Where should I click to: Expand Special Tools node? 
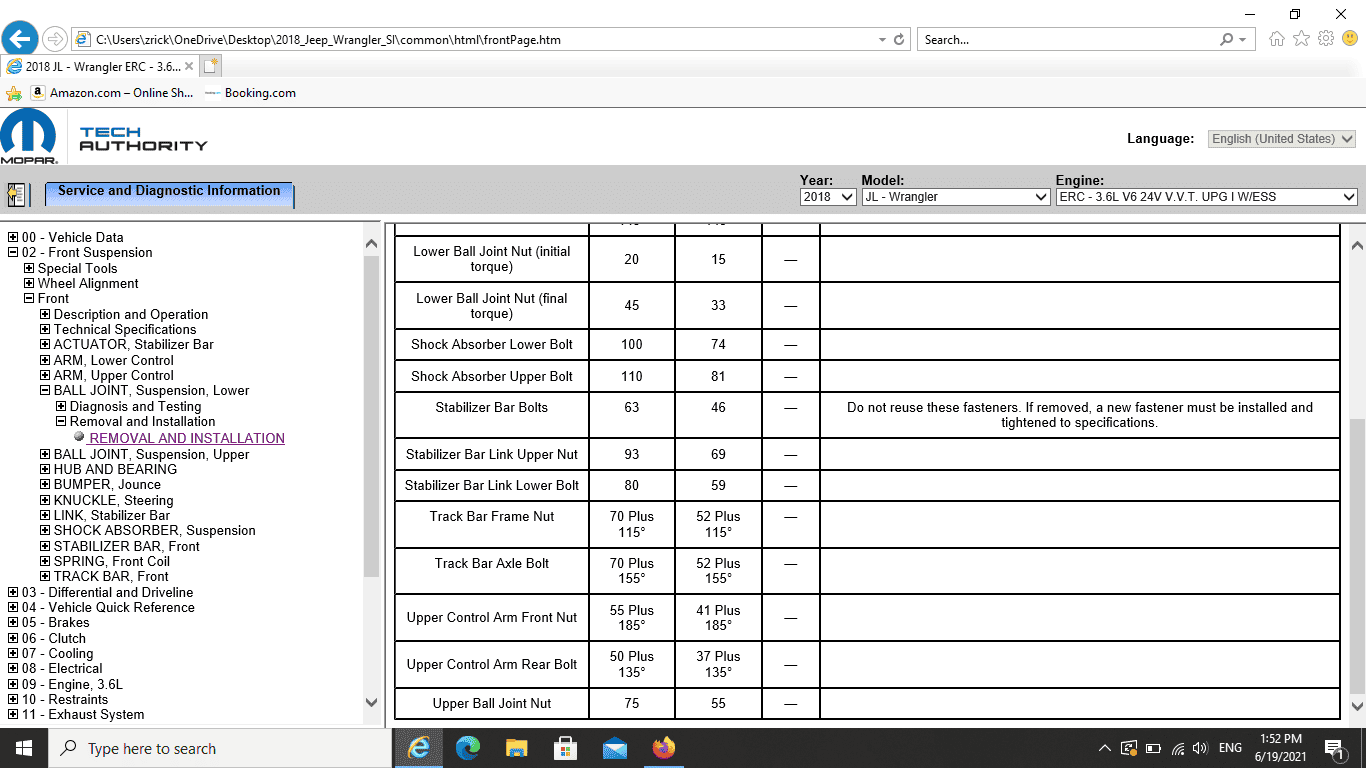[x=29, y=268]
